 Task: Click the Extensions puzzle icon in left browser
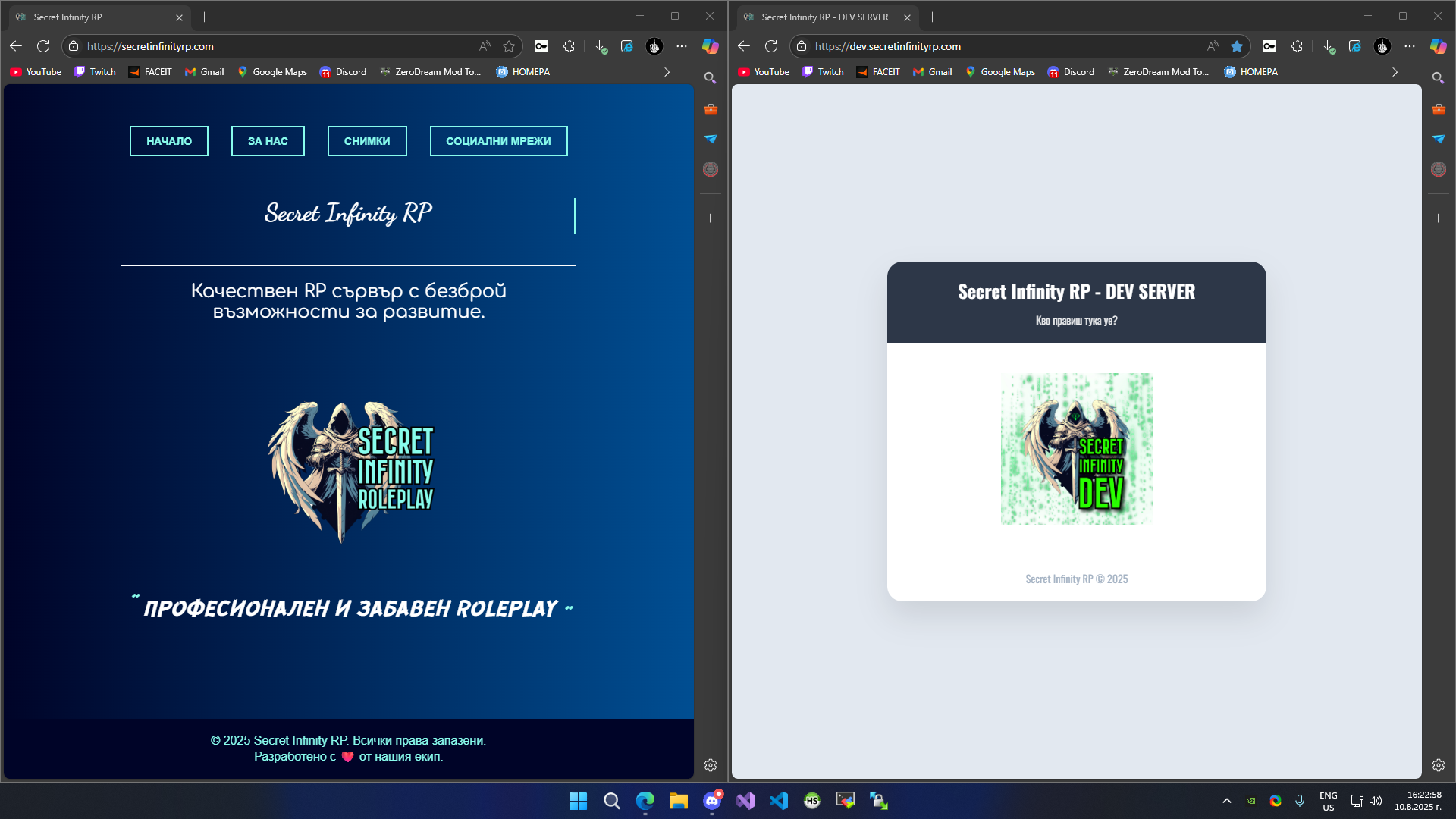pos(569,46)
